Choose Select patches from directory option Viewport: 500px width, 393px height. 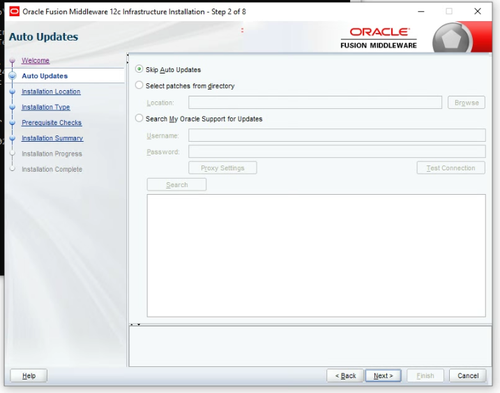[x=139, y=85]
